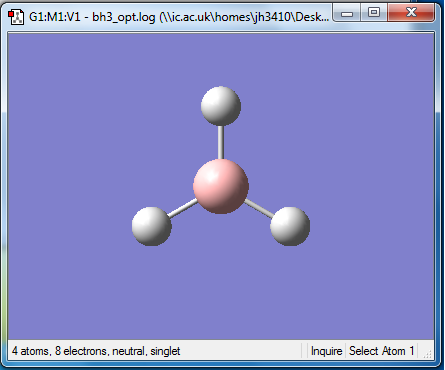Click the bond joining boron and lower-left hydrogen

click(x=183, y=208)
